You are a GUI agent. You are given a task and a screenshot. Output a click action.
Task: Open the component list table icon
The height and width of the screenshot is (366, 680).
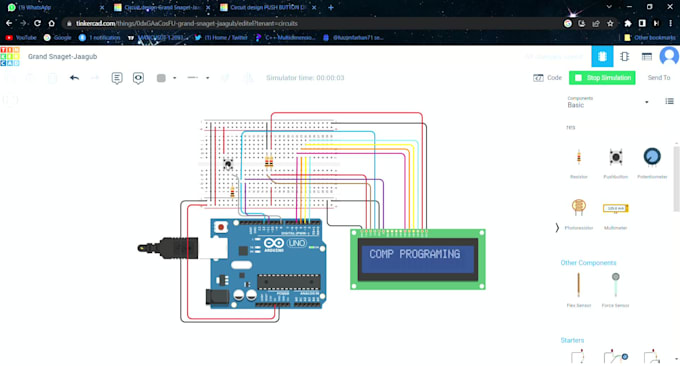point(647,56)
